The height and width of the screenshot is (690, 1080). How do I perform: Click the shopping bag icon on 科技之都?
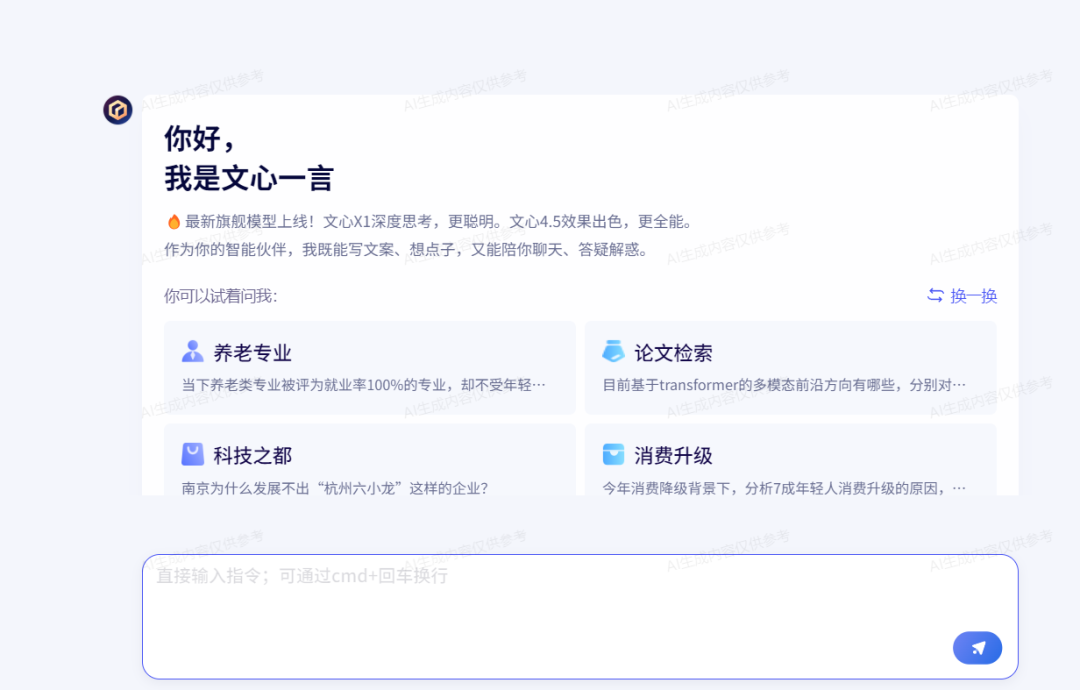pos(193,455)
